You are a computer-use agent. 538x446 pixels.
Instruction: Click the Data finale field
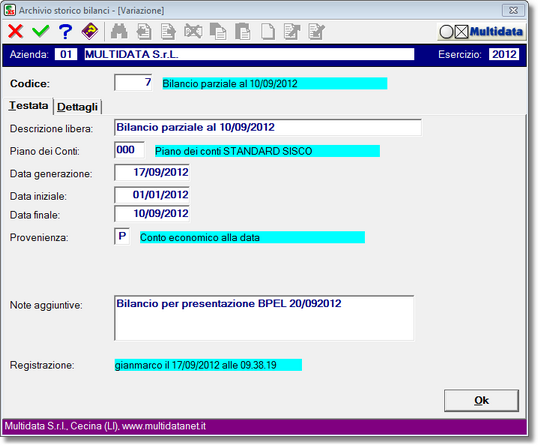click(152, 214)
